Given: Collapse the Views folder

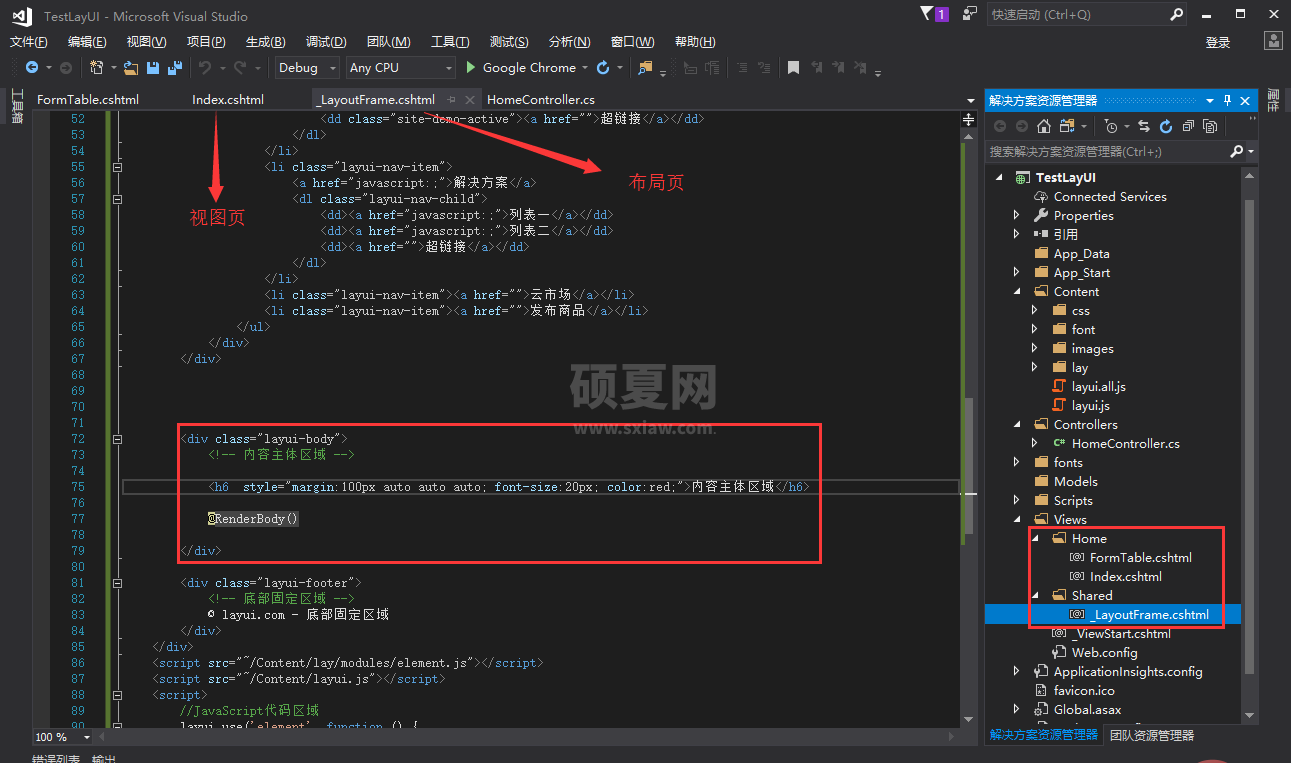Looking at the screenshot, I should click(x=1017, y=520).
